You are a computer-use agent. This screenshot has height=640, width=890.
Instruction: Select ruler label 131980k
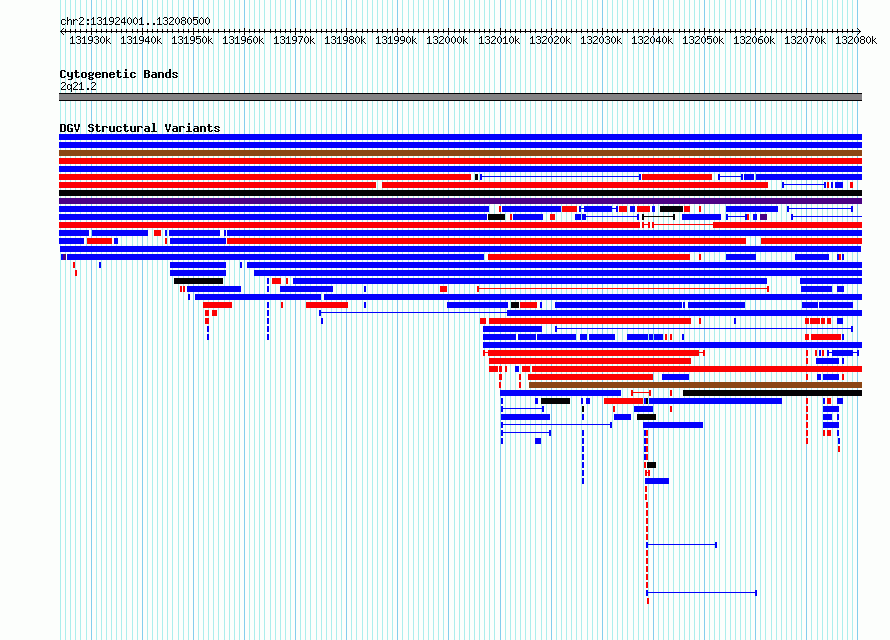pyautogui.click(x=345, y=40)
